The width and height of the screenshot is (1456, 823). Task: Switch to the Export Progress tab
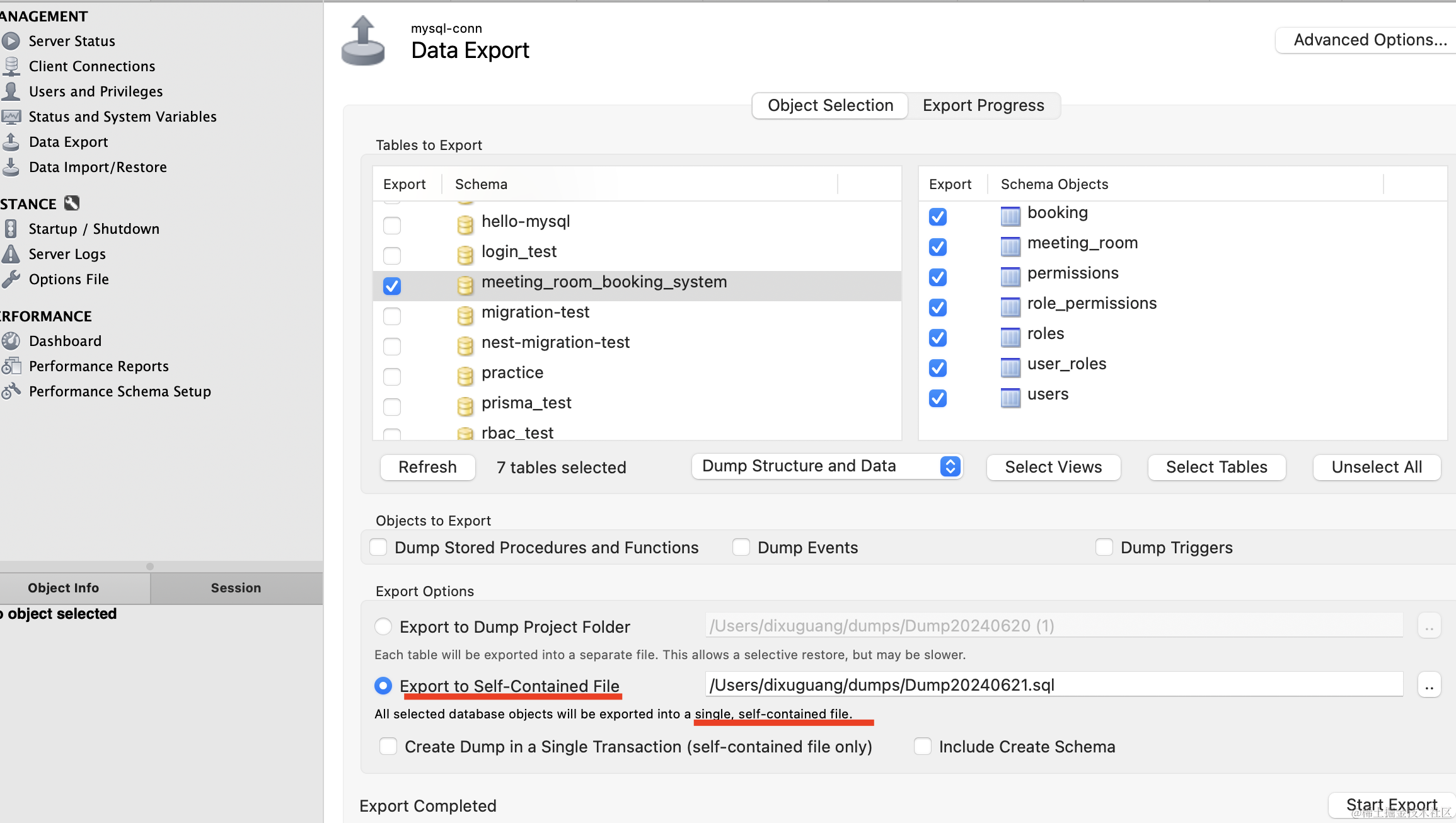tap(983, 105)
